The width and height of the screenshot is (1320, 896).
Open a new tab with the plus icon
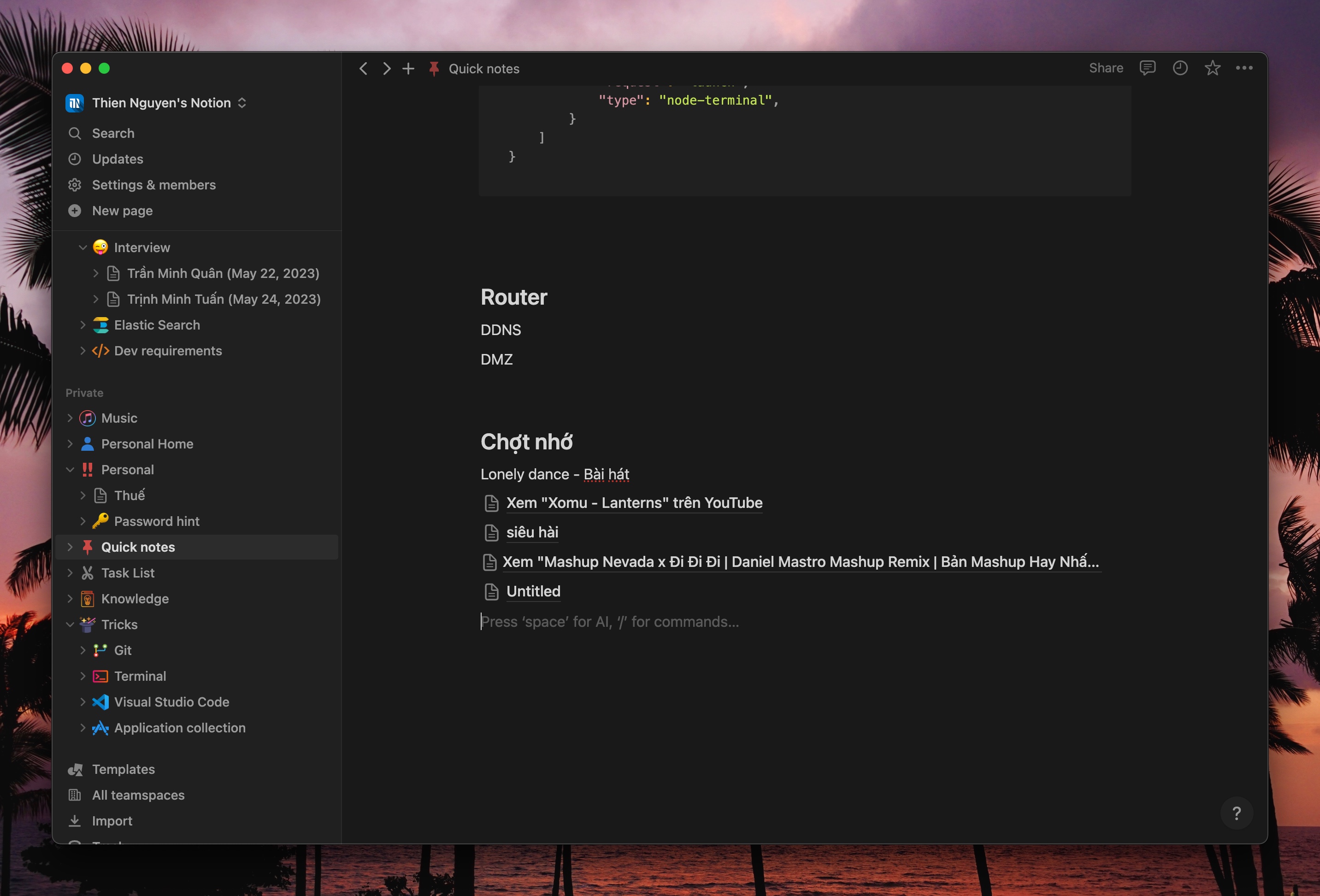click(x=408, y=68)
